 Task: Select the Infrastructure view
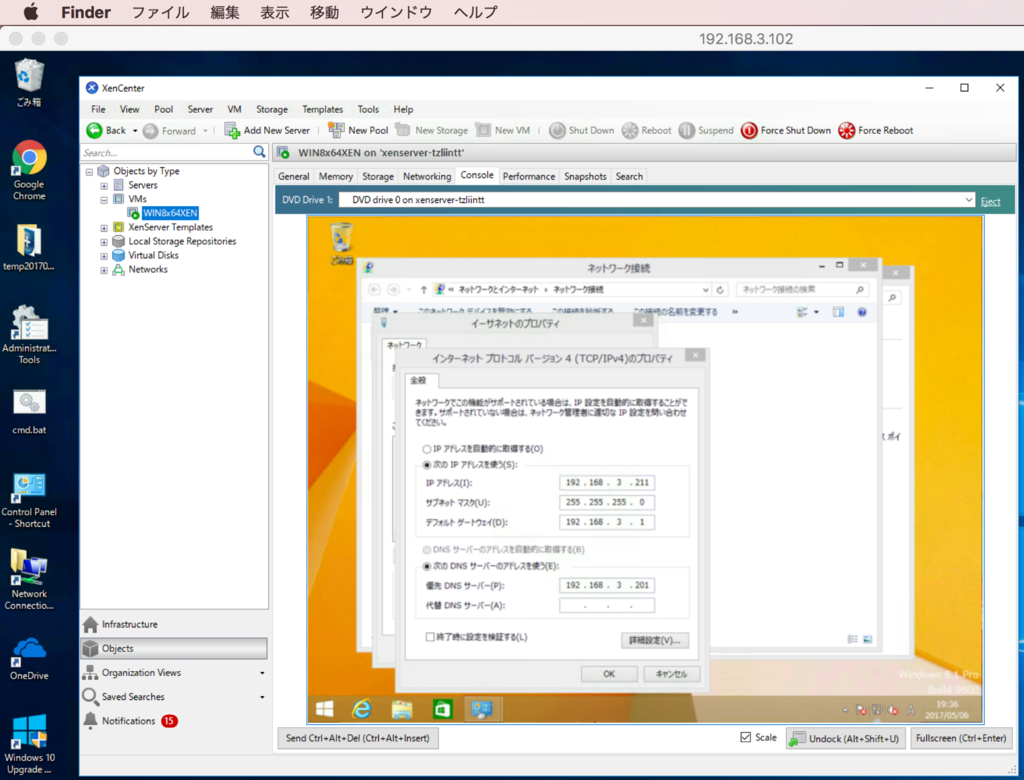(129, 624)
